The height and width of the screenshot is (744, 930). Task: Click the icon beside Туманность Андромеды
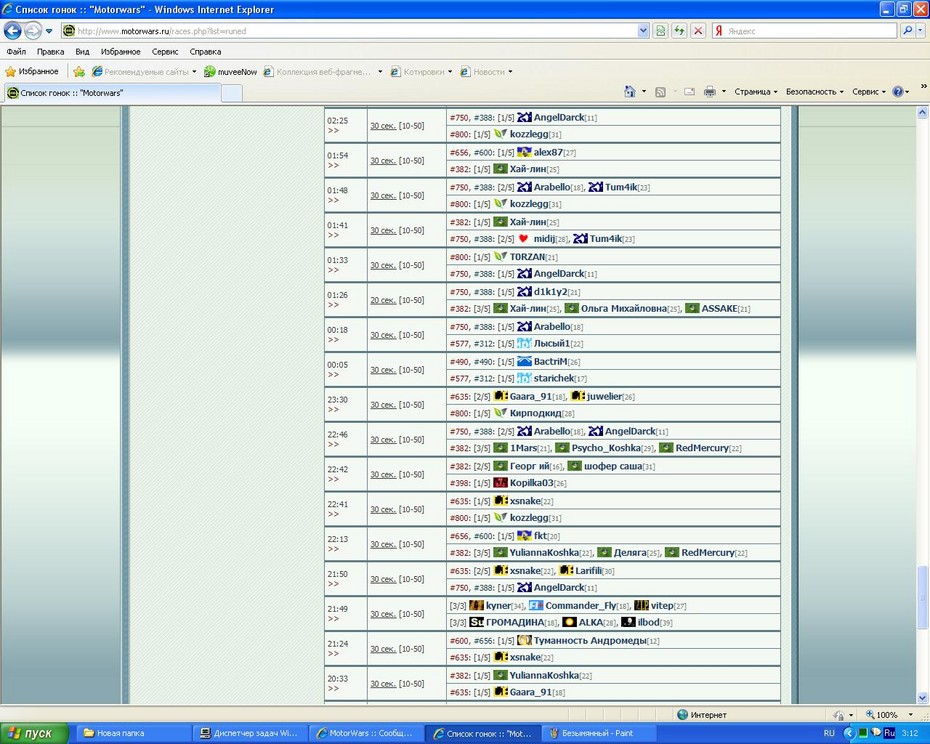coord(524,640)
